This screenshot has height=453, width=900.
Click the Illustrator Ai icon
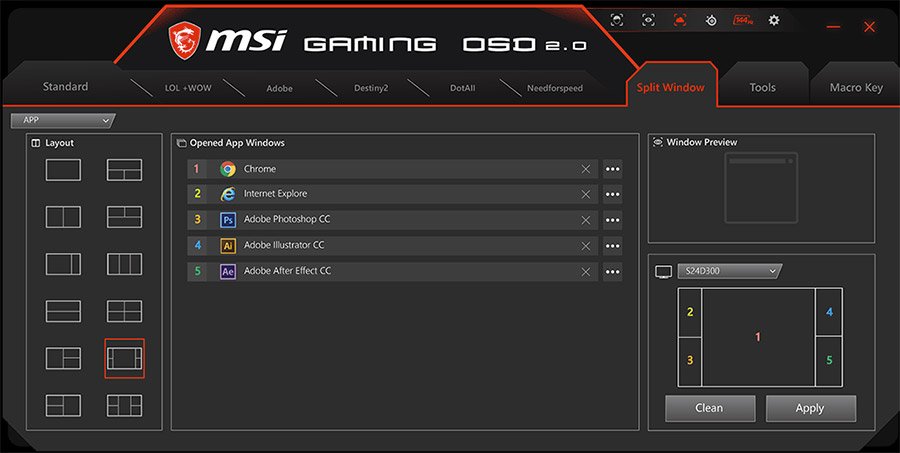pos(228,246)
